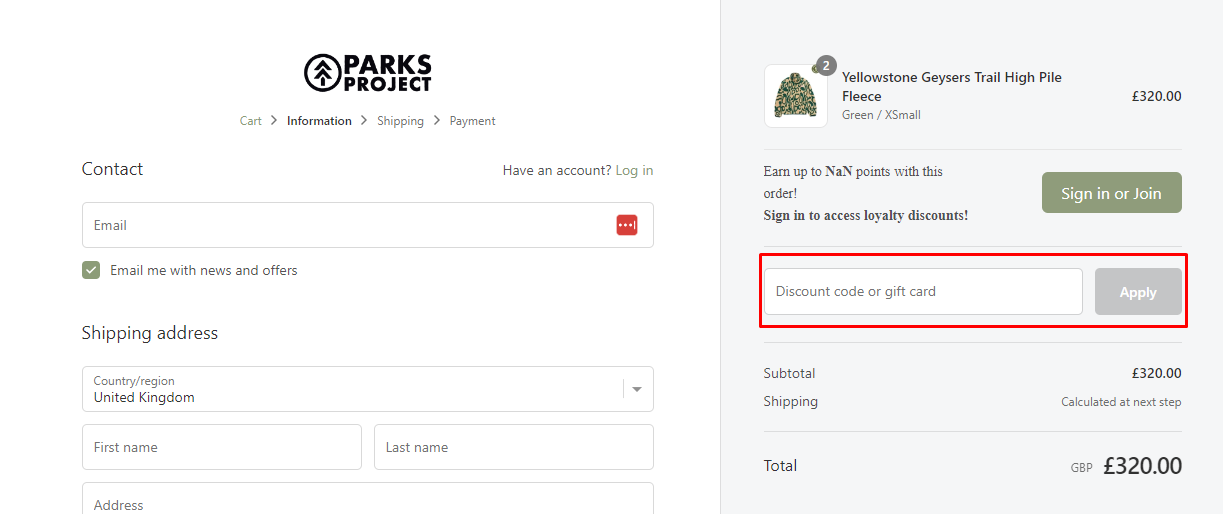1223x514 pixels.
Task: Focus the Discount code or gift card field
Action: (x=923, y=292)
